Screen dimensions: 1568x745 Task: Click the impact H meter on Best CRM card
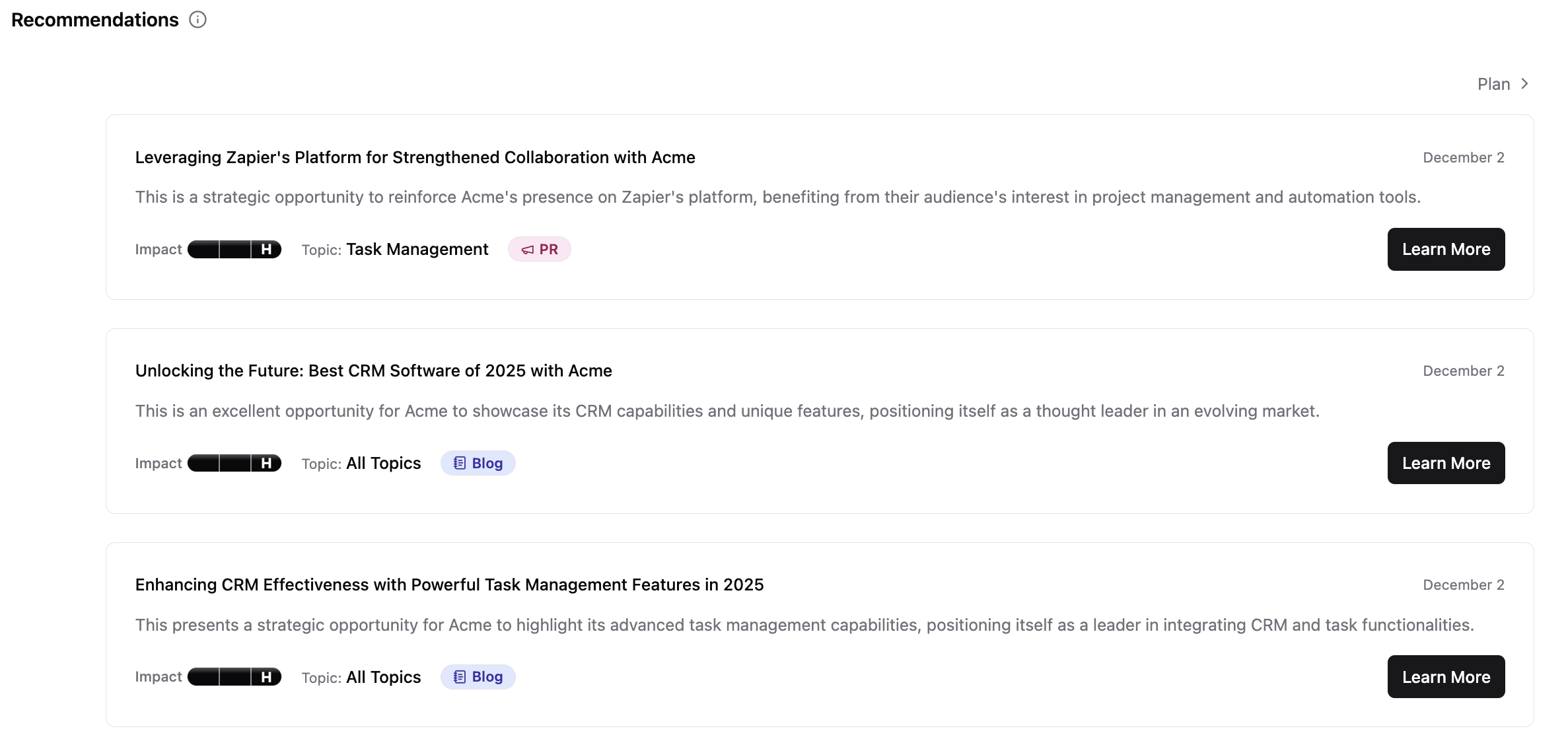pyautogui.click(x=234, y=464)
